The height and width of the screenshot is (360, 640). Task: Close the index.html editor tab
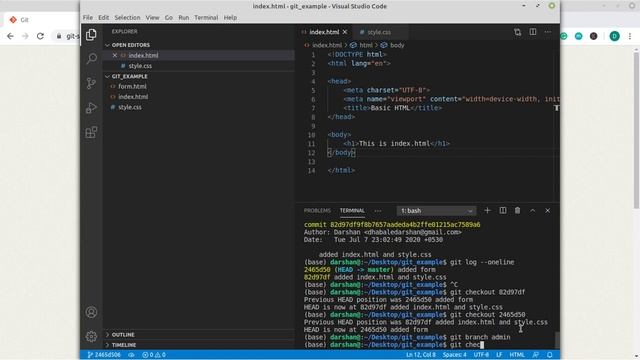[x=345, y=32]
